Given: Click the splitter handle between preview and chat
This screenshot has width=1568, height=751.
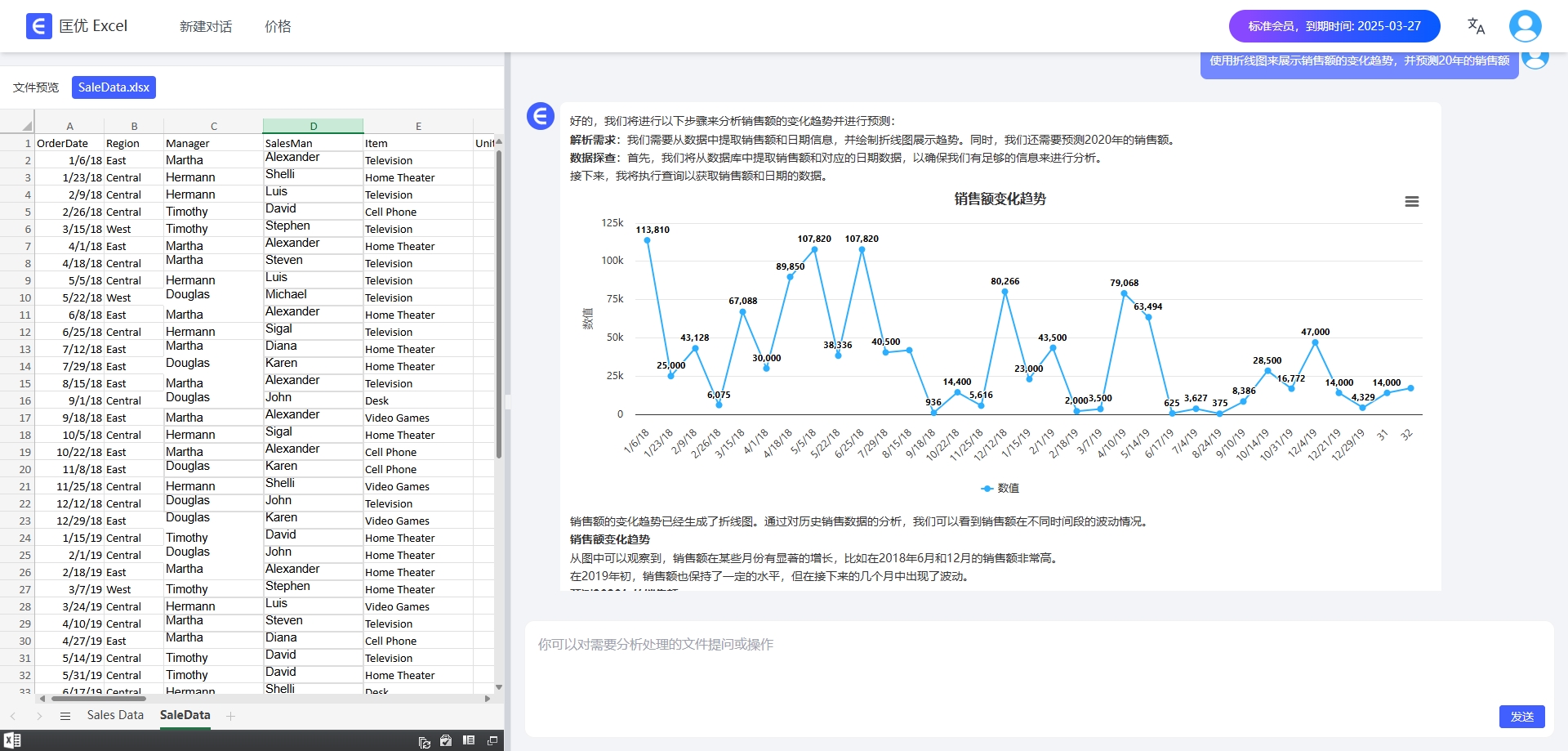Looking at the screenshot, I should pos(507,401).
